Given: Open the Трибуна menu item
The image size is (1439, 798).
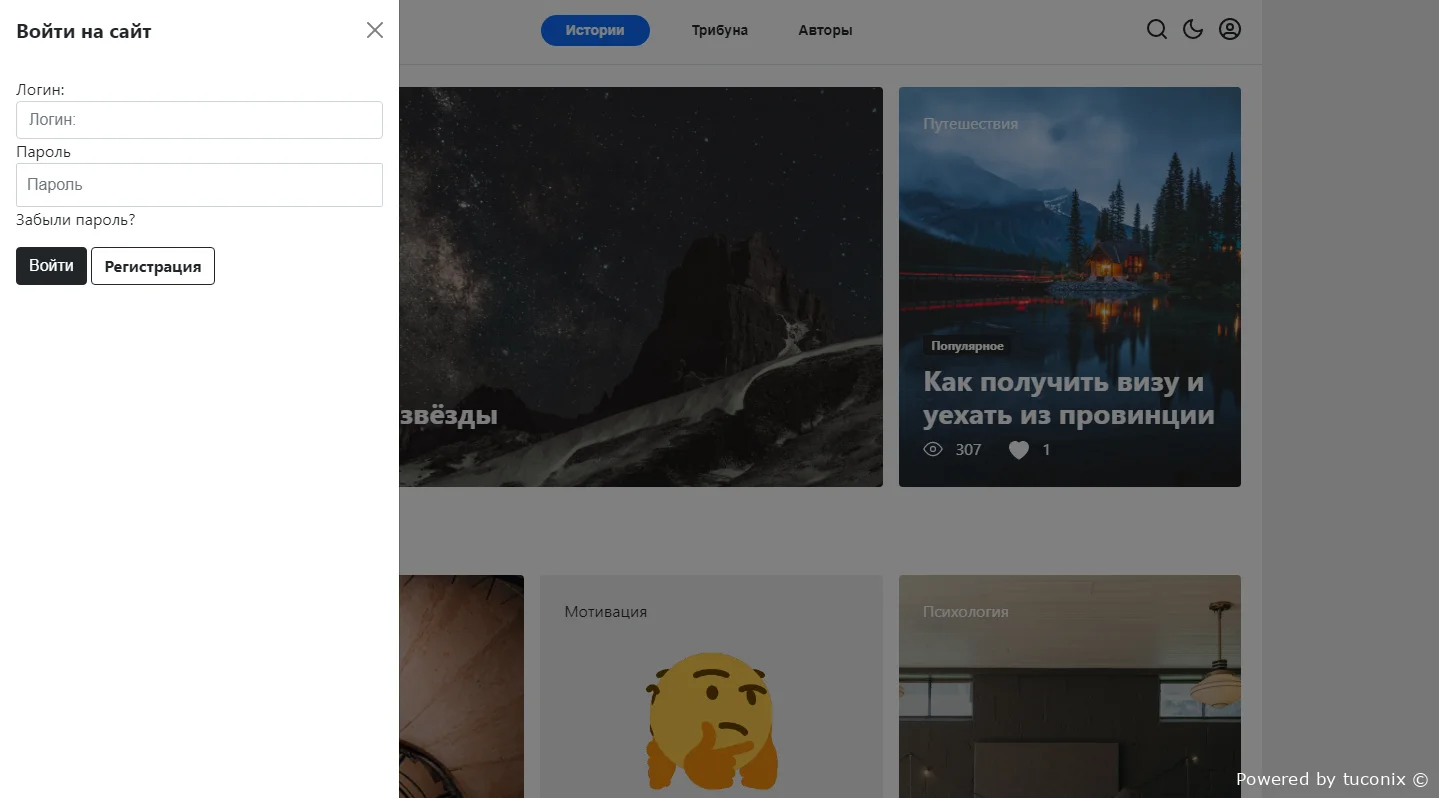Looking at the screenshot, I should pyautogui.click(x=720, y=31).
